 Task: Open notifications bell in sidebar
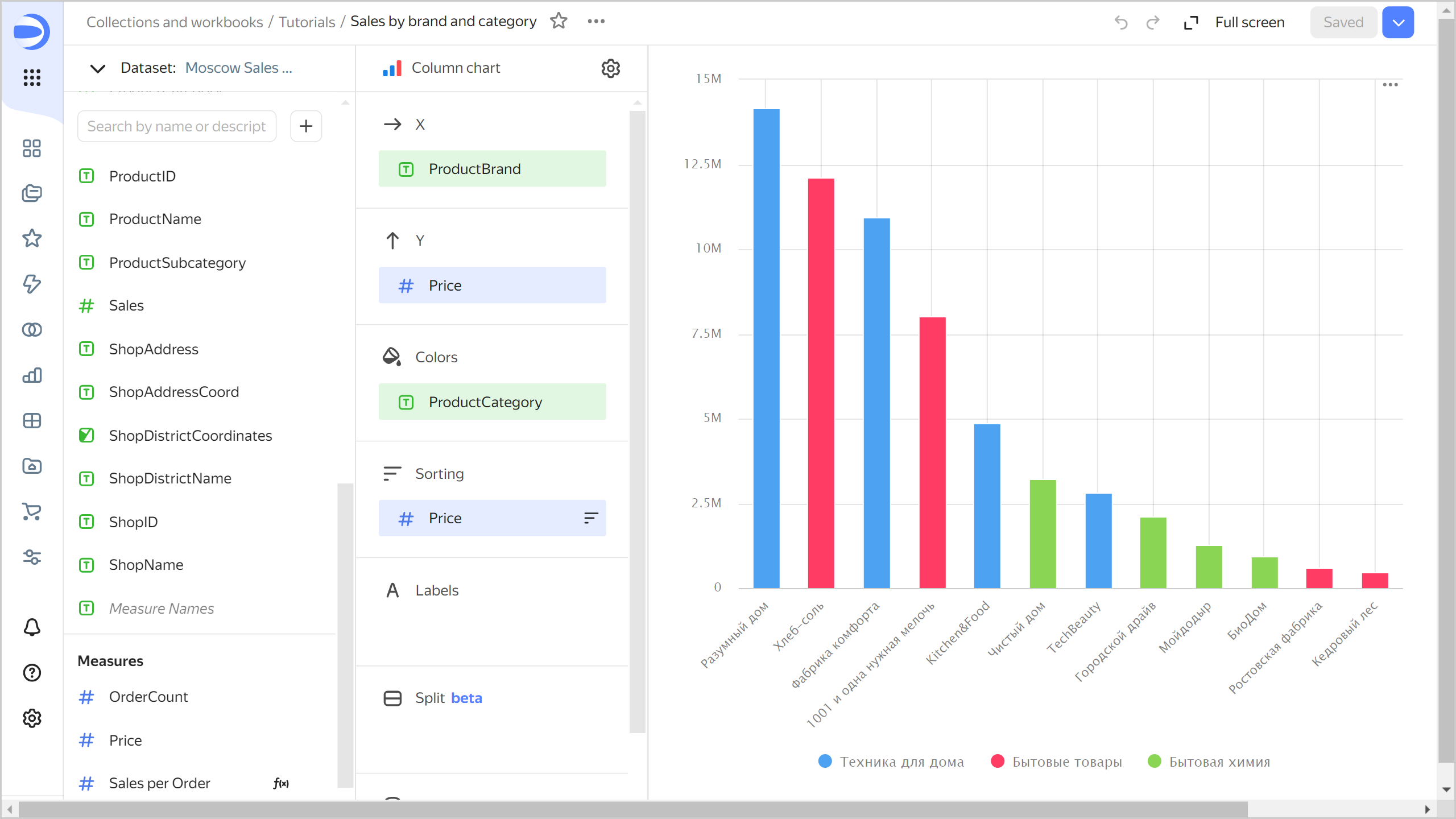(x=32, y=627)
